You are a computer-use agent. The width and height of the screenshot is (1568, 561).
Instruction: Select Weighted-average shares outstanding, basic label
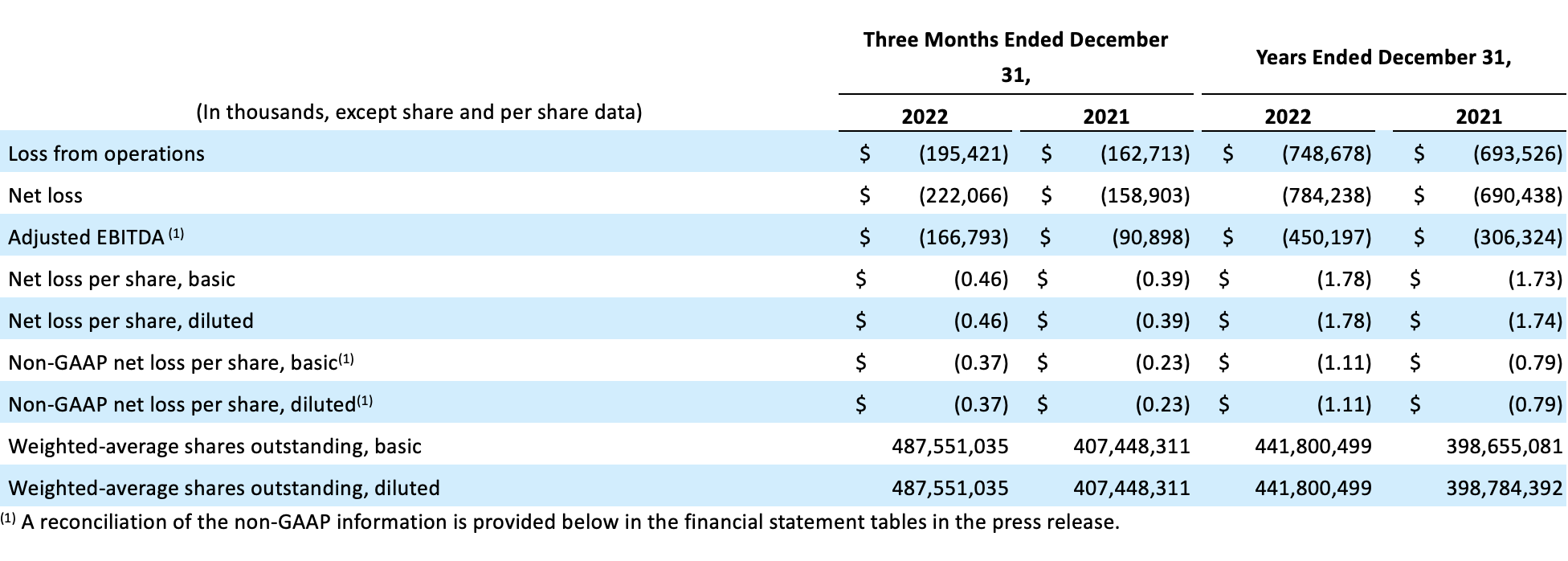click(214, 446)
